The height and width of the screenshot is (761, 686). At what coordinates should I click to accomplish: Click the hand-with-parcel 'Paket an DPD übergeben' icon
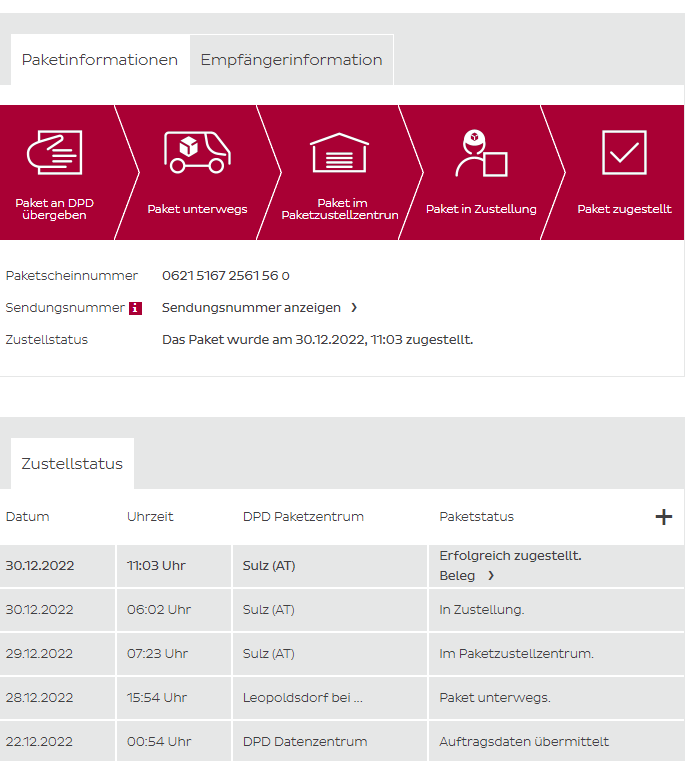pyautogui.click(x=54, y=153)
